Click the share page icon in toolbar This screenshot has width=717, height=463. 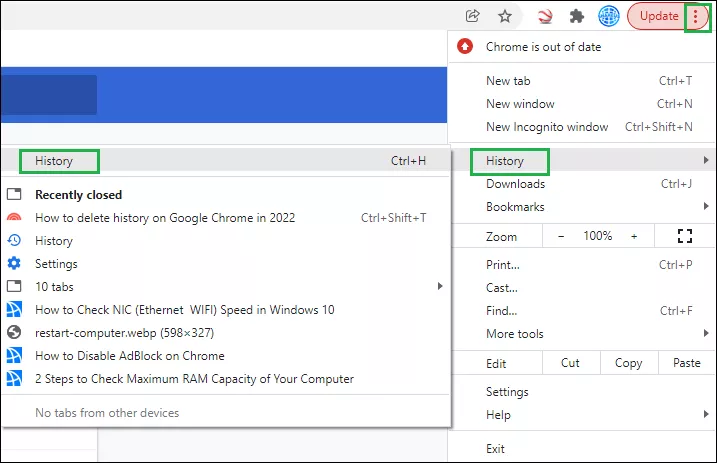(472, 16)
